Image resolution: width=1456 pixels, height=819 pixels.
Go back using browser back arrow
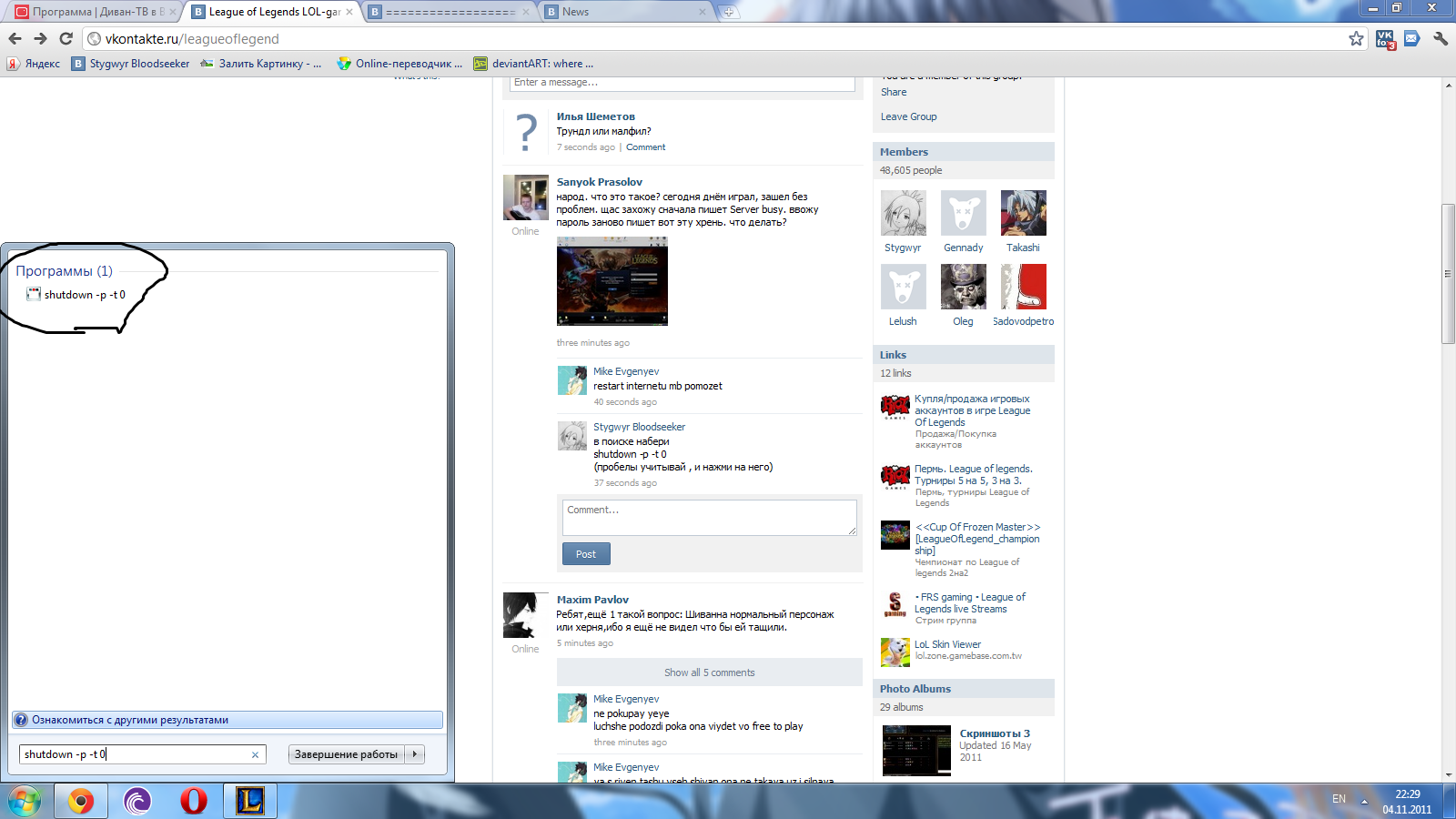coord(15,38)
